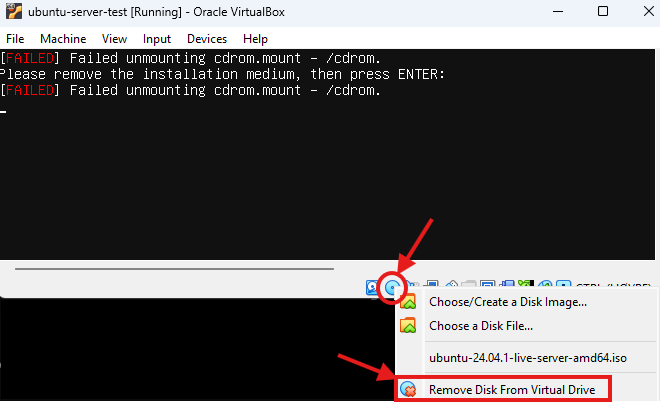Click the Choose/Create Disk Image folder icon
The image size is (660, 403).
(x=408, y=302)
